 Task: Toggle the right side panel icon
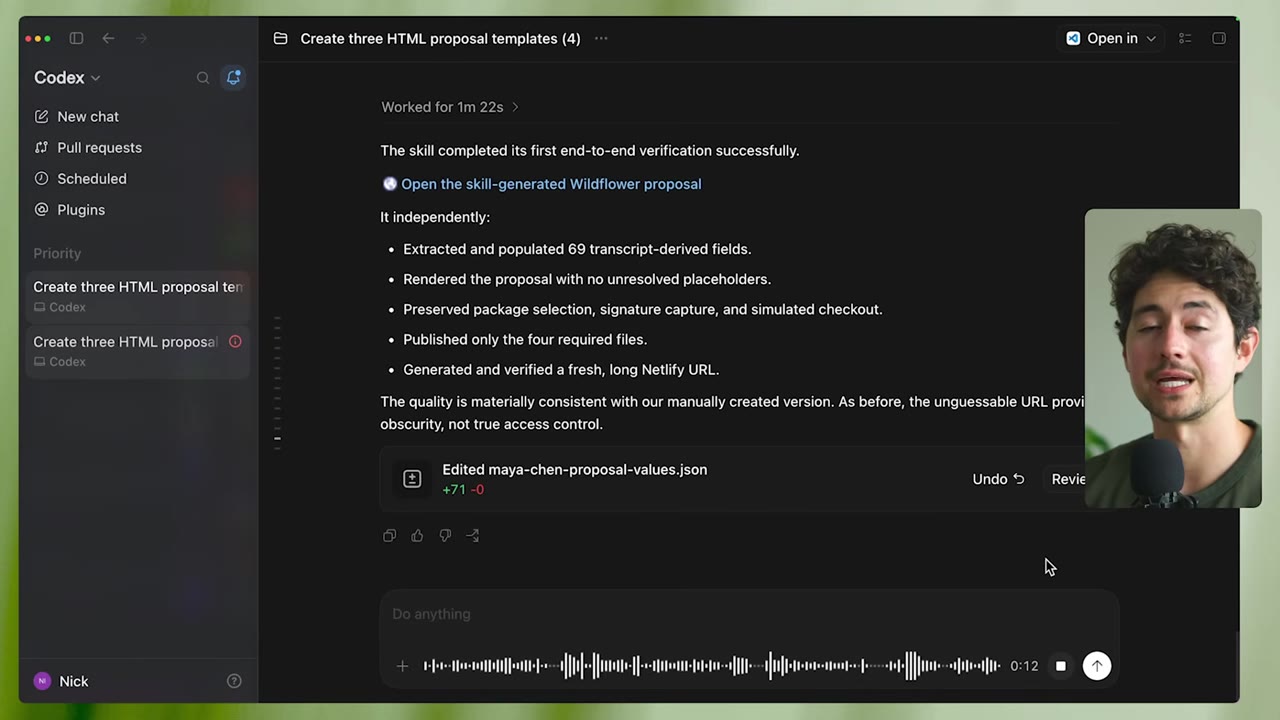pyautogui.click(x=1219, y=38)
